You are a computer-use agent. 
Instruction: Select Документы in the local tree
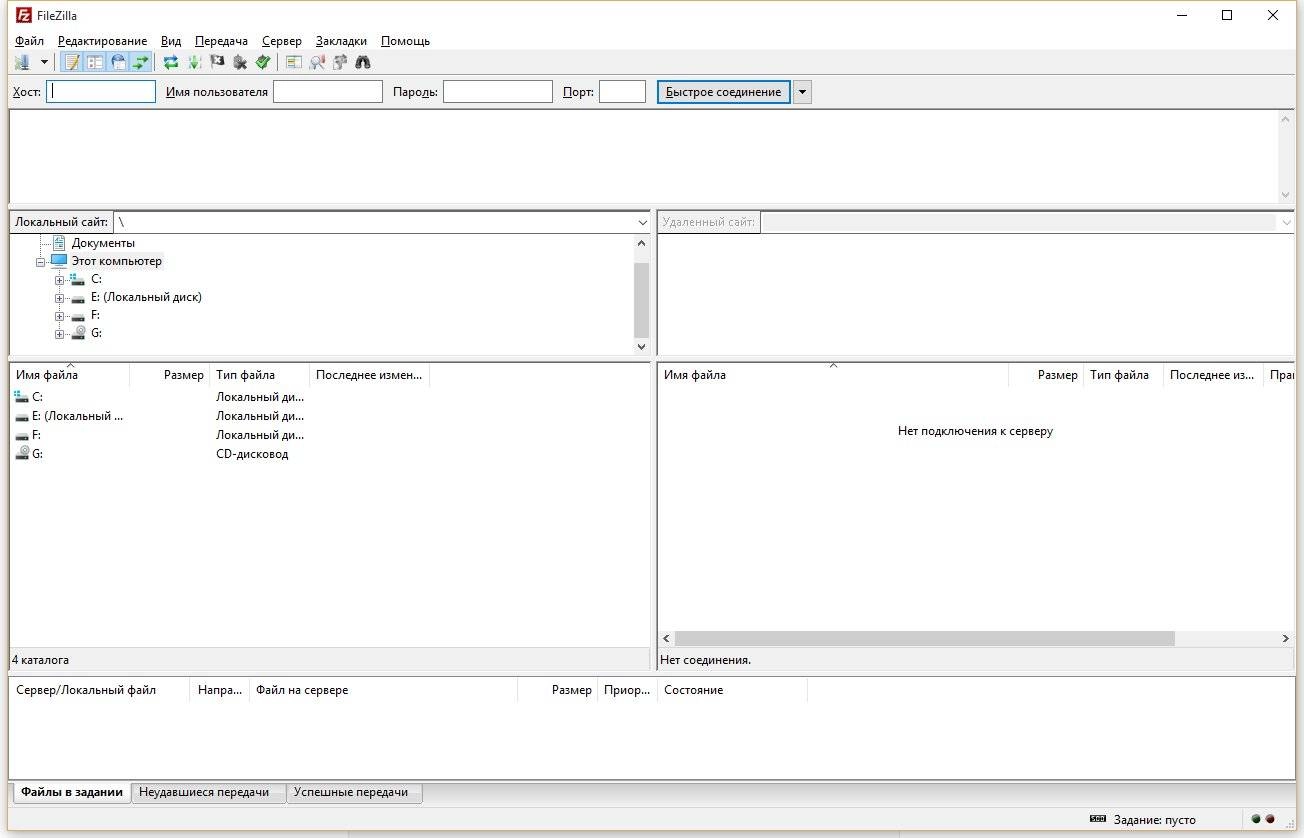103,243
